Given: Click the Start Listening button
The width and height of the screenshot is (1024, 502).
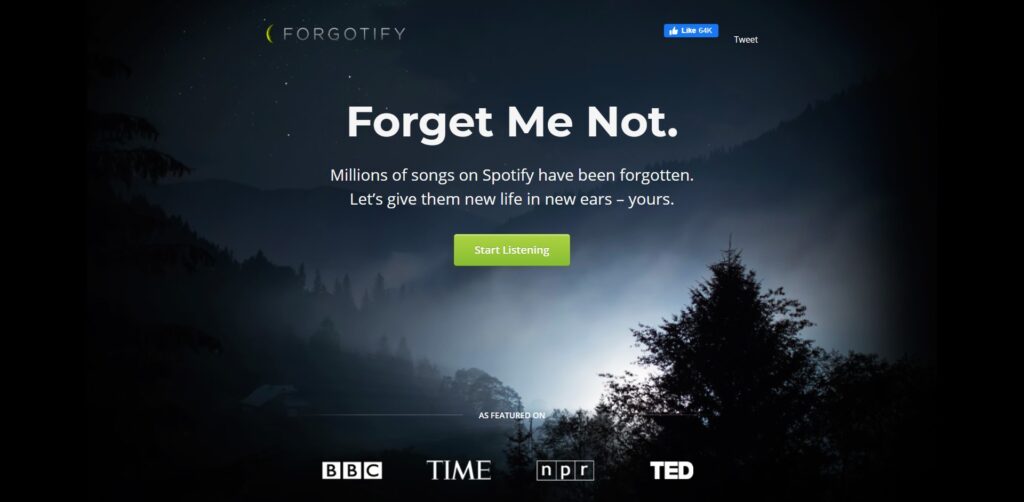Looking at the screenshot, I should pos(512,250).
